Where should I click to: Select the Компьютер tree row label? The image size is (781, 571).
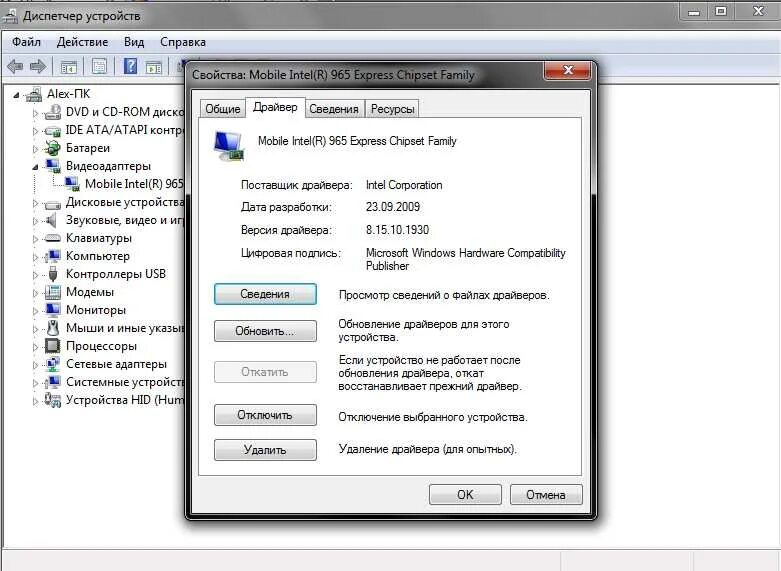click(98, 256)
